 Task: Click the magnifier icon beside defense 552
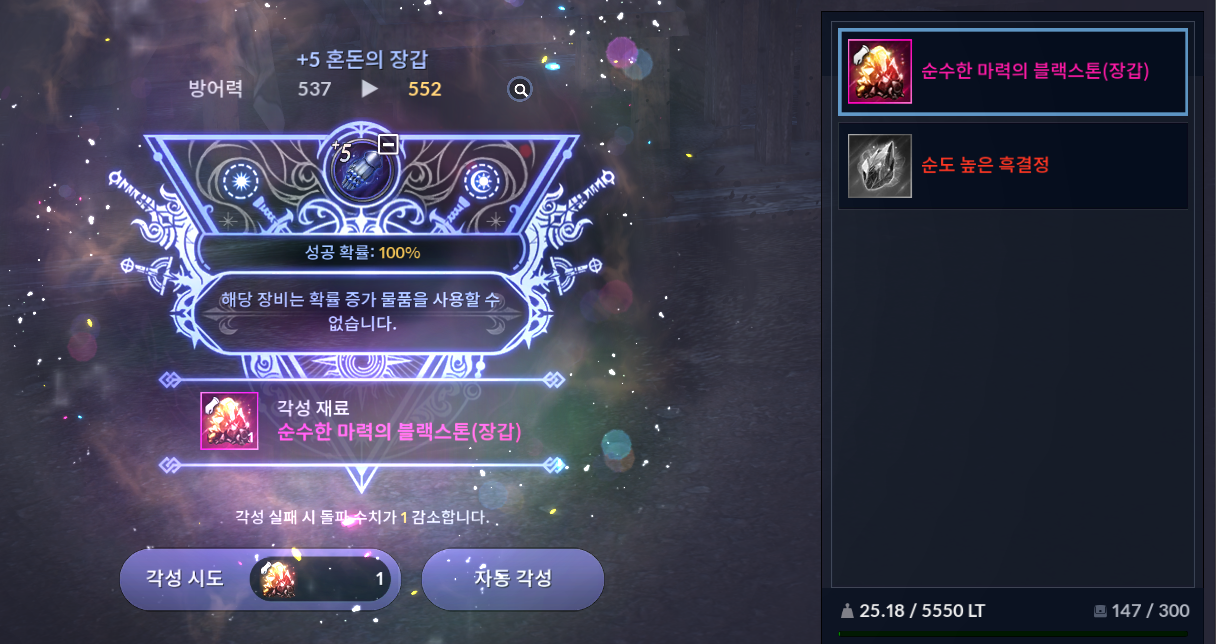pos(520,90)
